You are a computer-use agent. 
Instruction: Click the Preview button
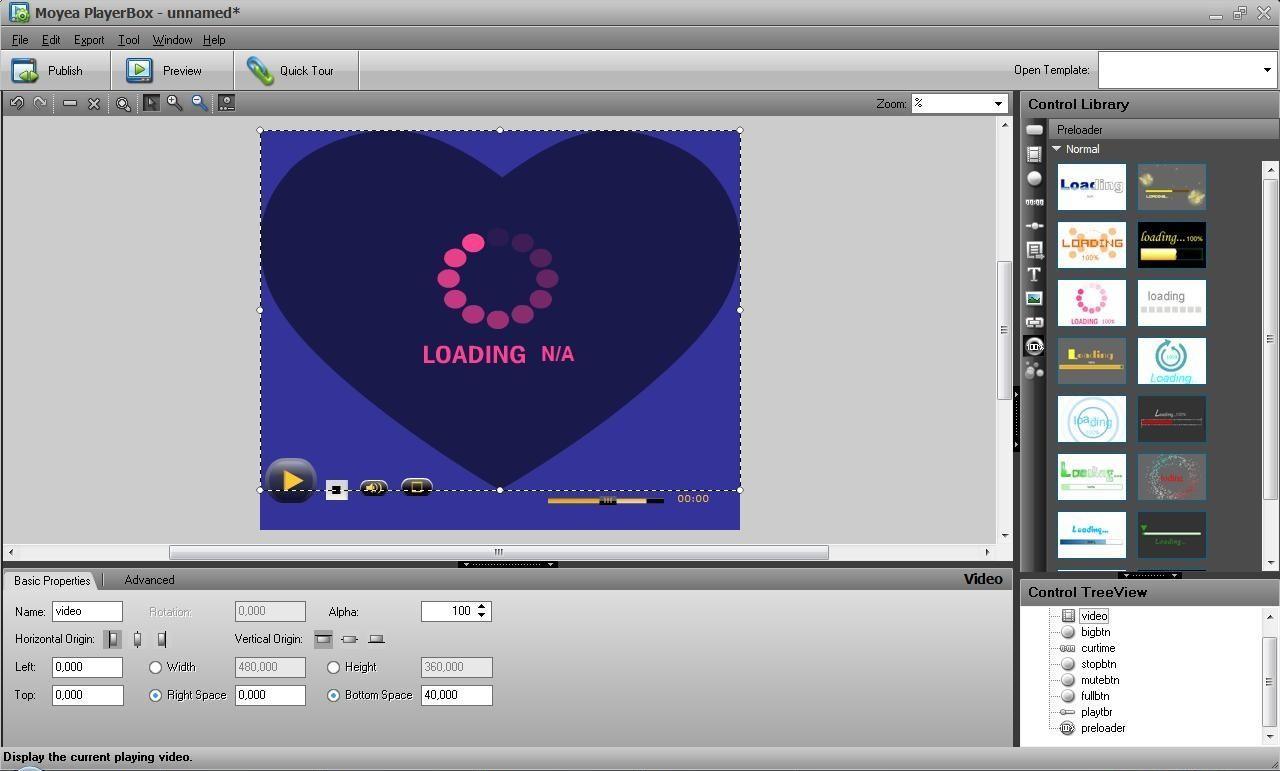(x=172, y=71)
